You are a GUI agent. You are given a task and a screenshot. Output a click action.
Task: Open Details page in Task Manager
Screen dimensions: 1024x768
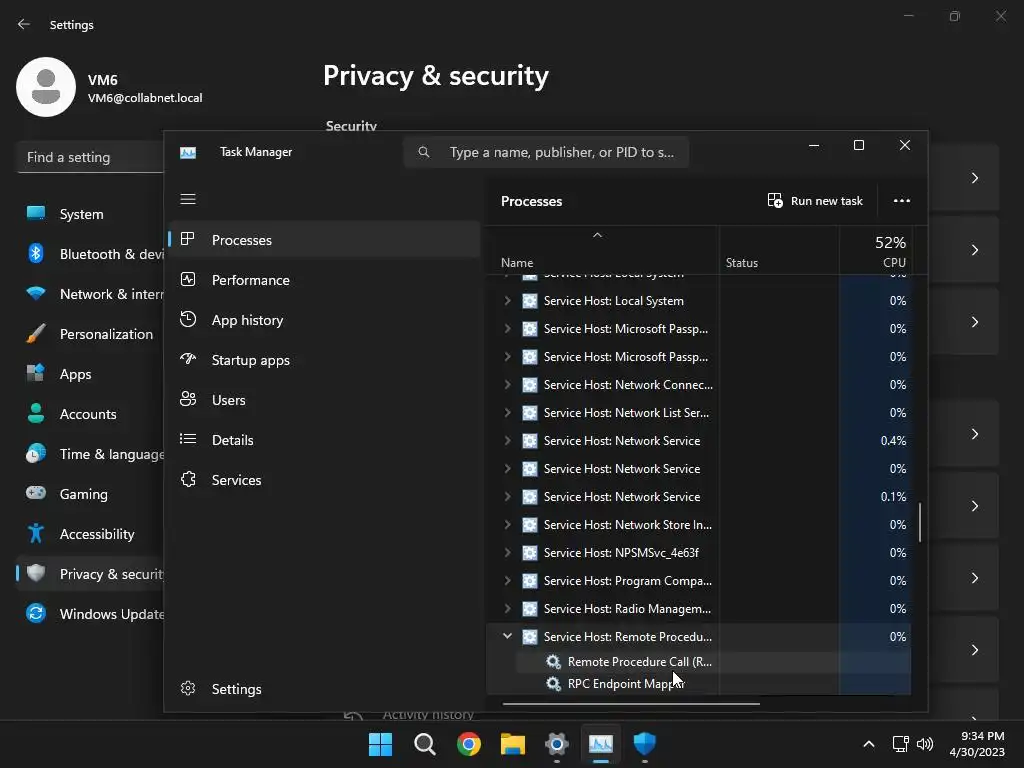point(325,440)
